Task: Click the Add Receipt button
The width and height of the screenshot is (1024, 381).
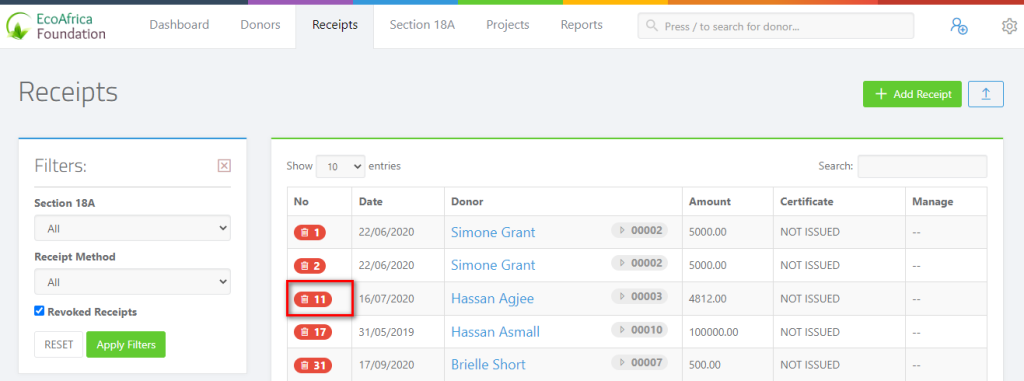Action: coord(912,94)
